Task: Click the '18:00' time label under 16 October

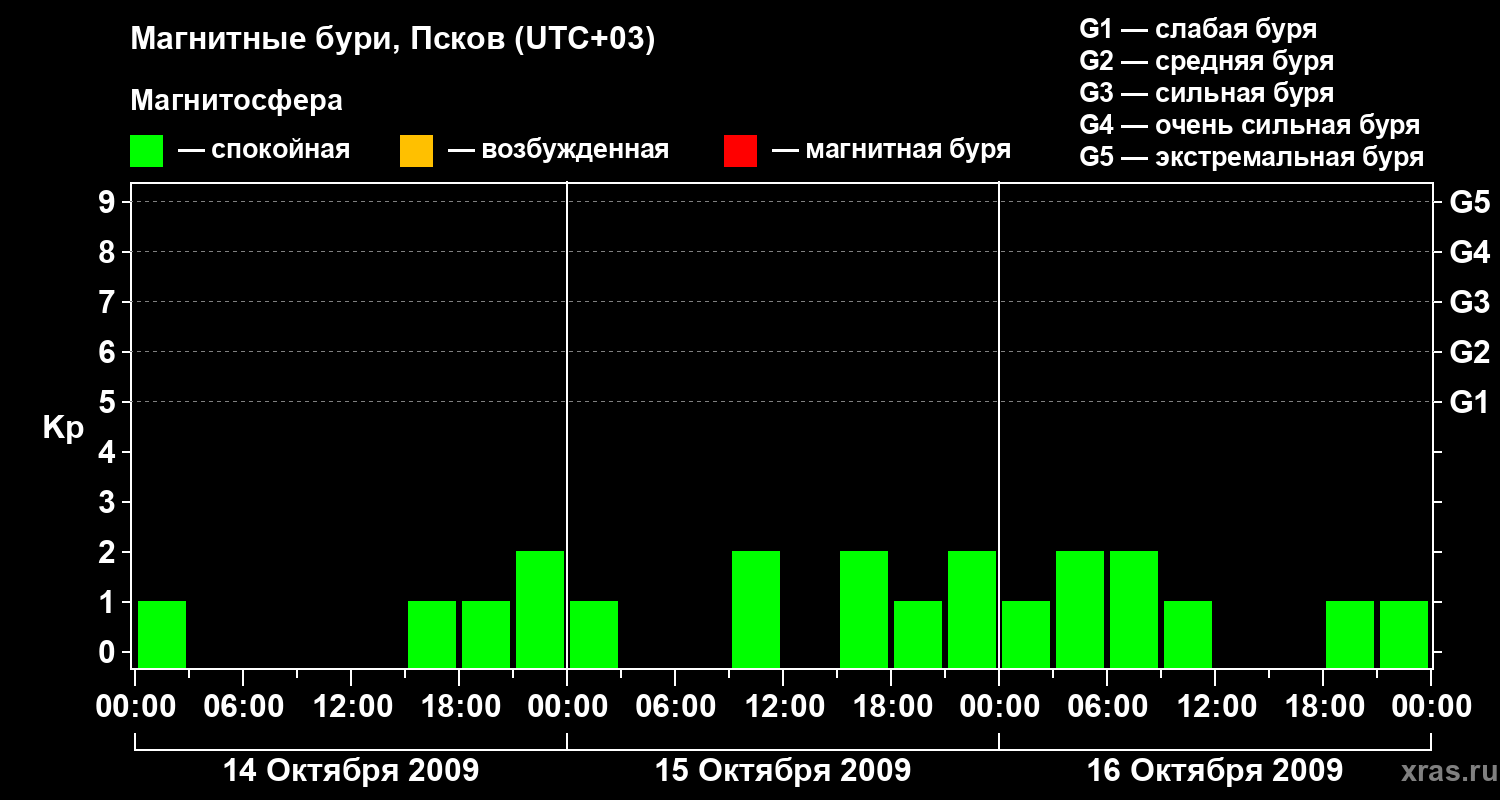Action: coord(1323,707)
